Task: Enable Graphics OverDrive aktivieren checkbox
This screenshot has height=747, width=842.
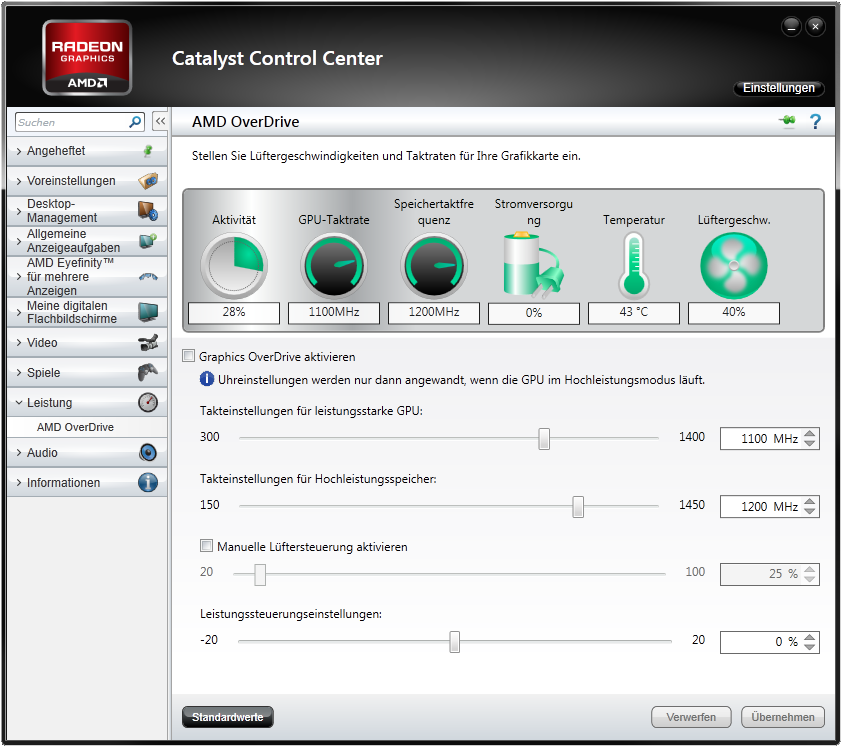Action: coord(188,356)
